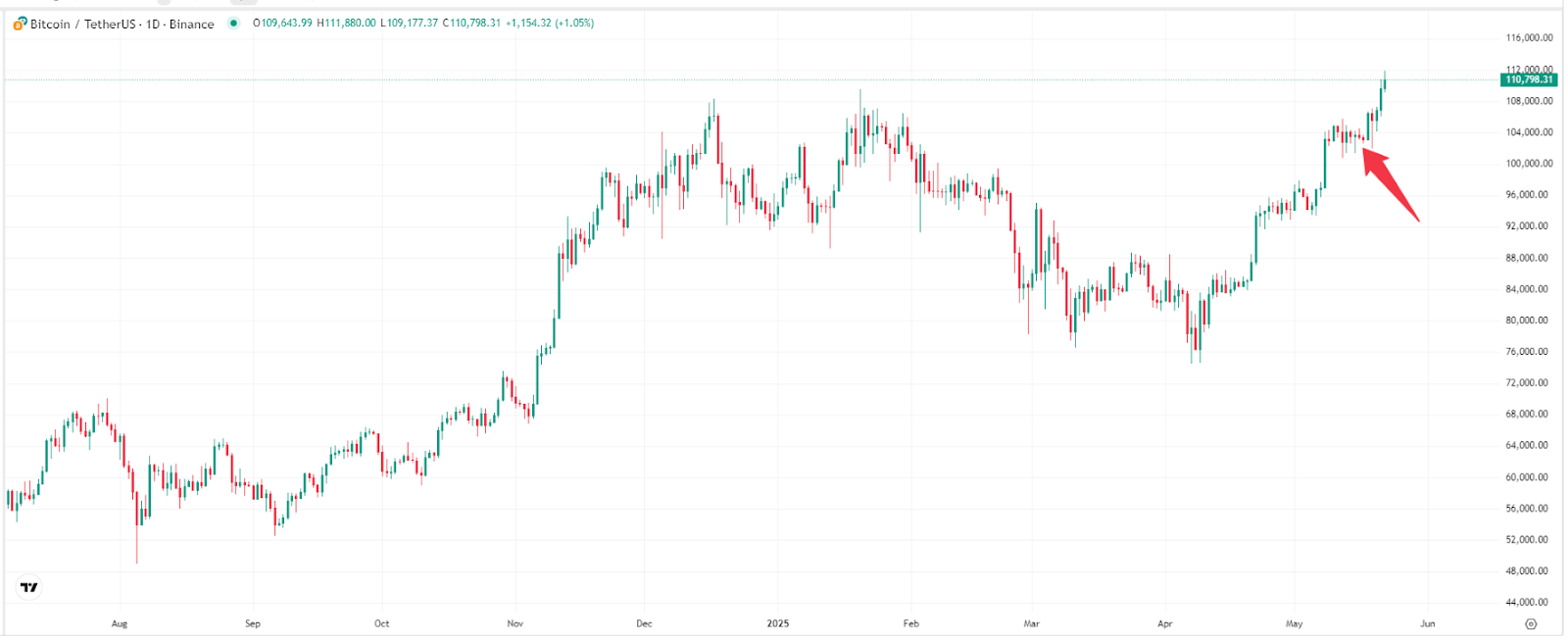Click the high value H111,880.00 in the legend
Image resolution: width=1568 pixels, height=642 pixels.
(x=344, y=23)
